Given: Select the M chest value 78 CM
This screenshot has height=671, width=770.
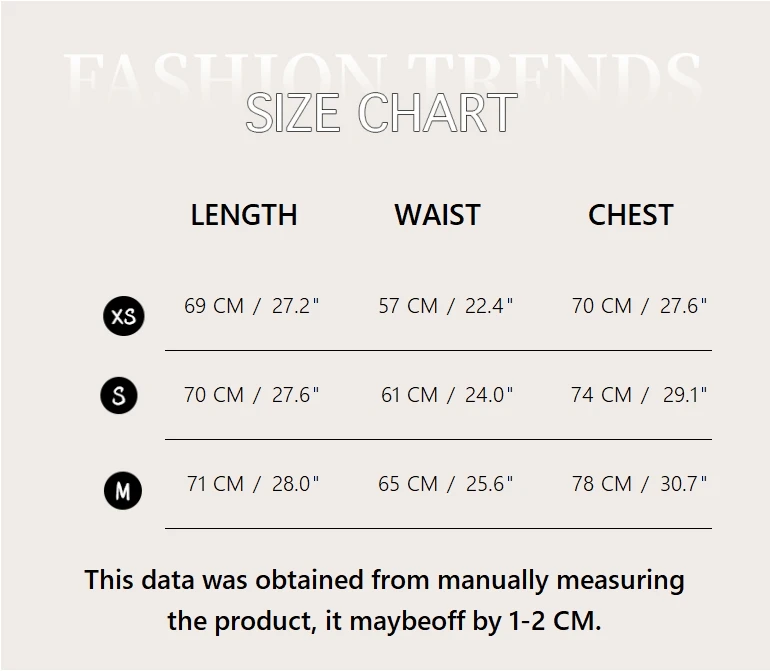Looking at the screenshot, I should [x=602, y=484].
